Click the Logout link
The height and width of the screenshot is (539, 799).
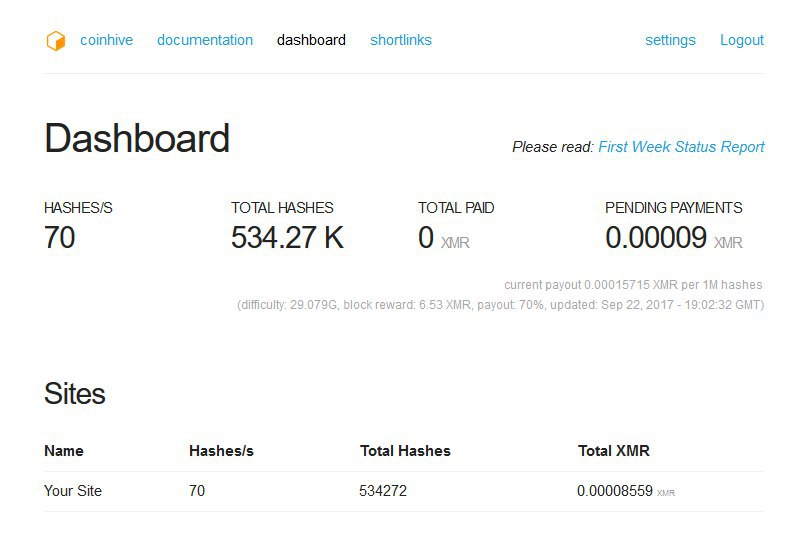(742, 40)
